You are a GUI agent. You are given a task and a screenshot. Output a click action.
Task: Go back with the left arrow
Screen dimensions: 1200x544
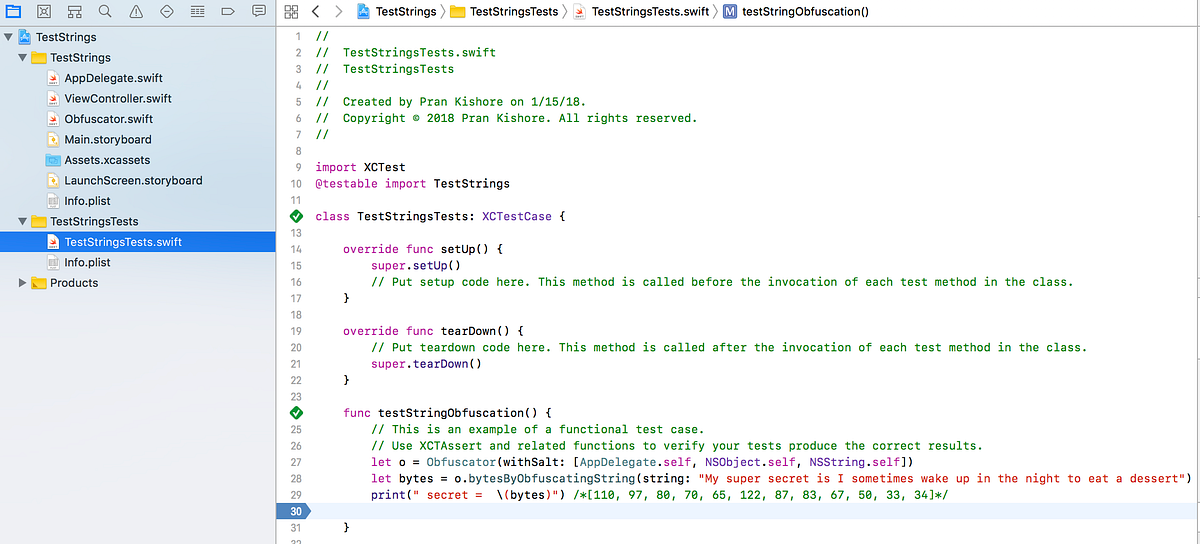click(315, 12)
